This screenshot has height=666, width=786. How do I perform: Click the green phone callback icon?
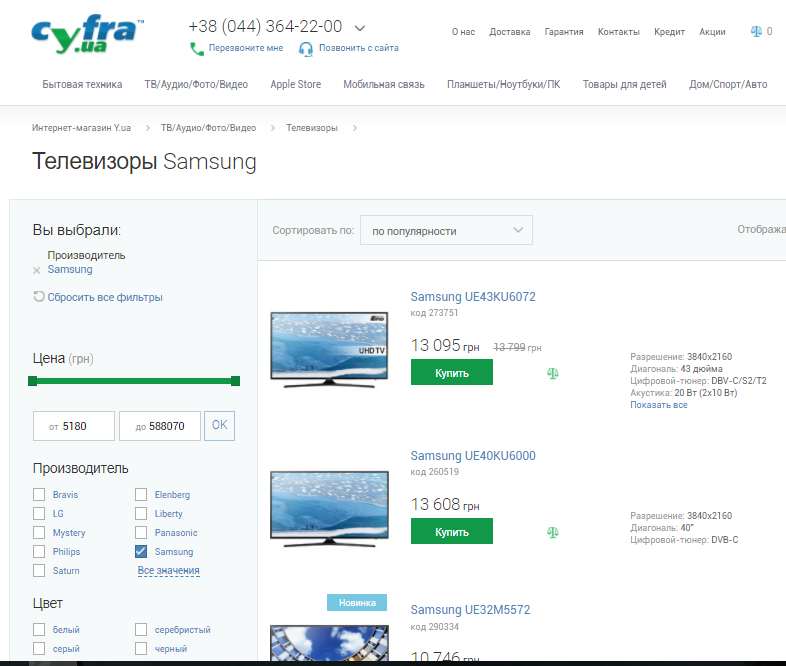197,49
